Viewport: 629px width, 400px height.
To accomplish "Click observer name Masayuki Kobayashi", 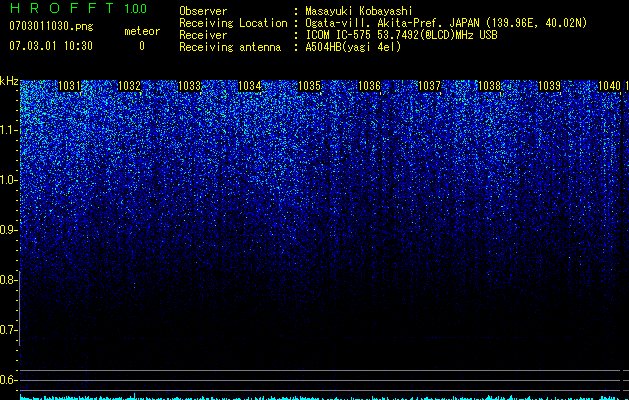I will [x=359, y=11].
